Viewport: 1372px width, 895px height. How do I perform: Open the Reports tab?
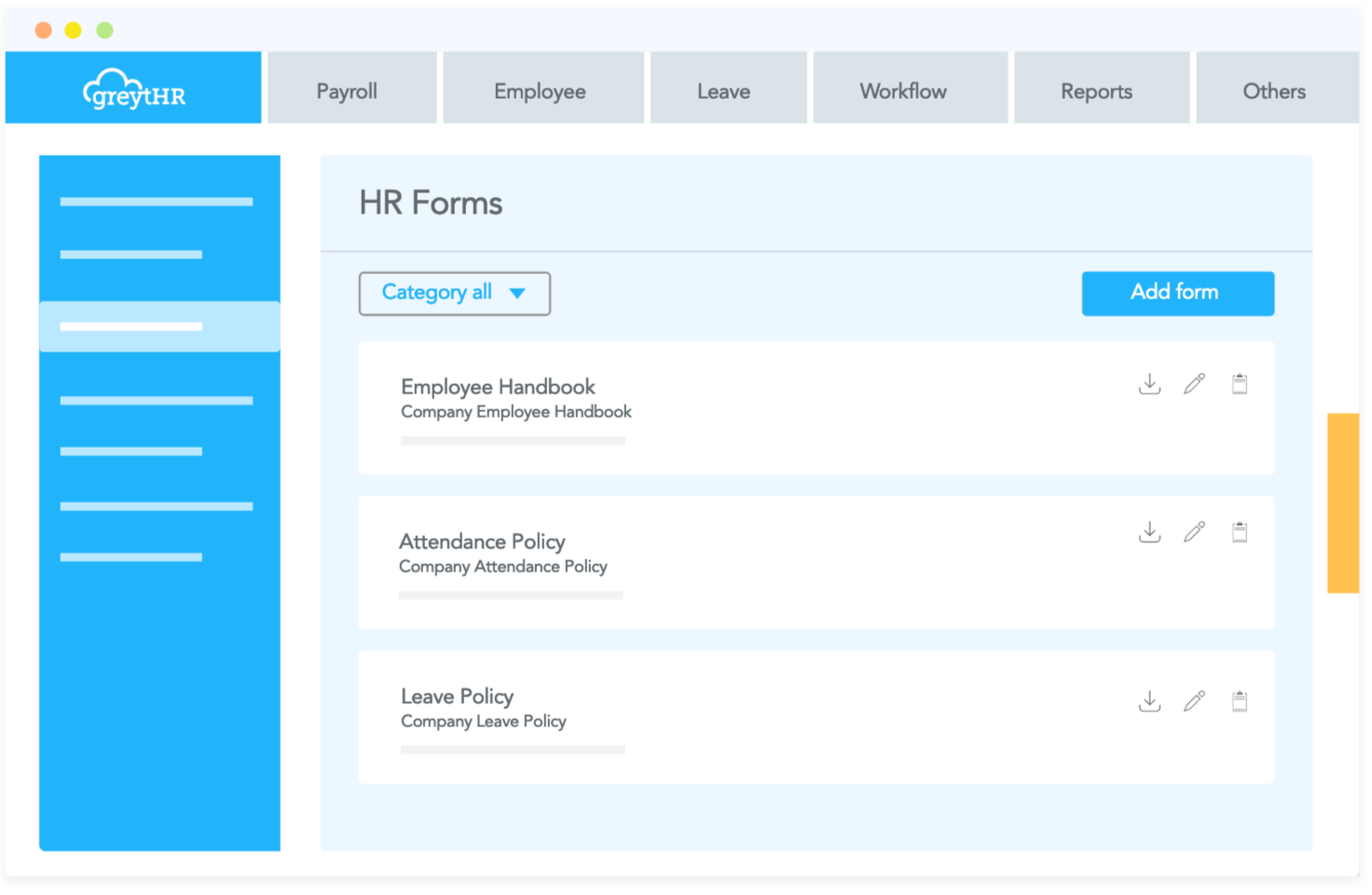click(1096, 91)
